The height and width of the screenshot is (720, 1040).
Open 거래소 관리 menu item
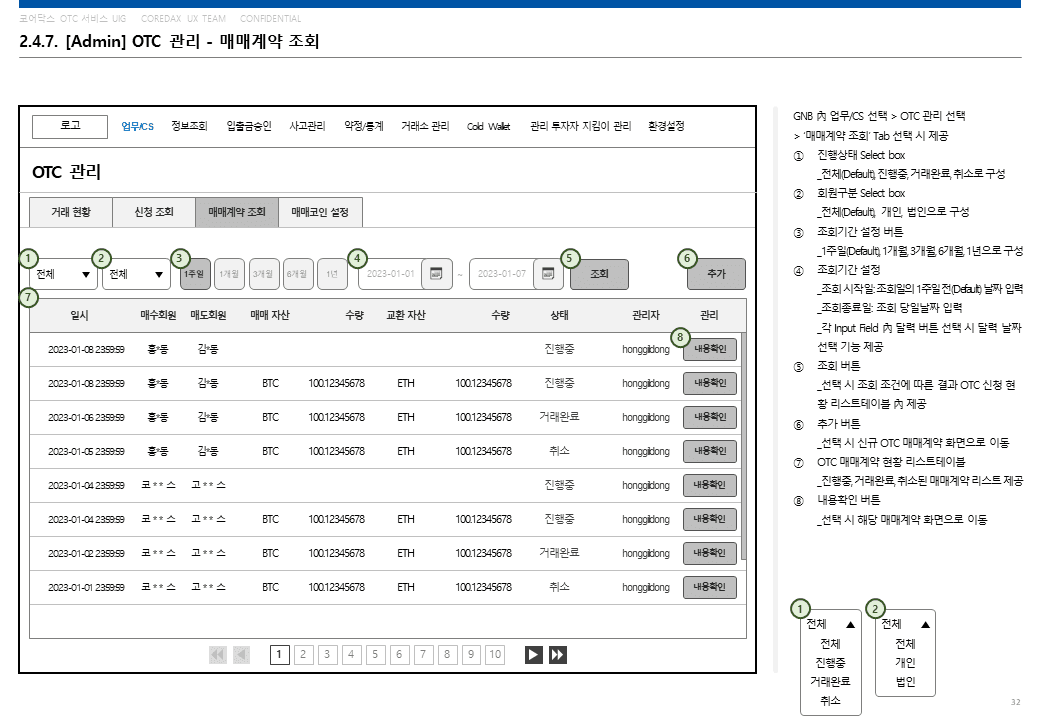tap(425, 126)
